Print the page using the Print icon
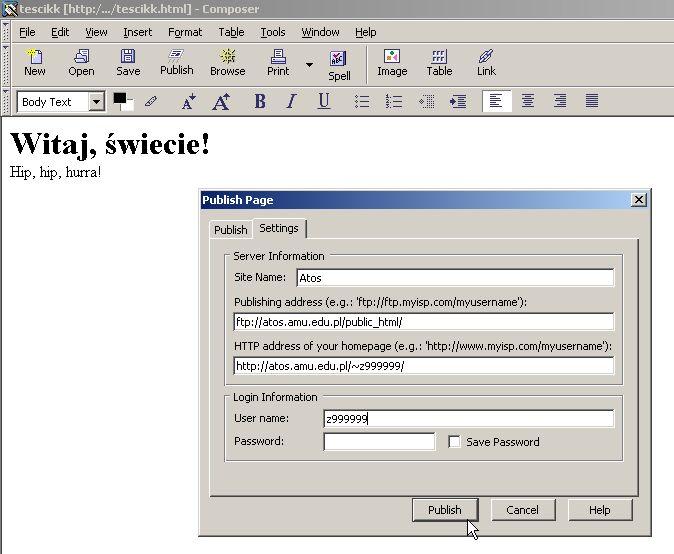Screen dimensions: 674x554 click(278, 63)
